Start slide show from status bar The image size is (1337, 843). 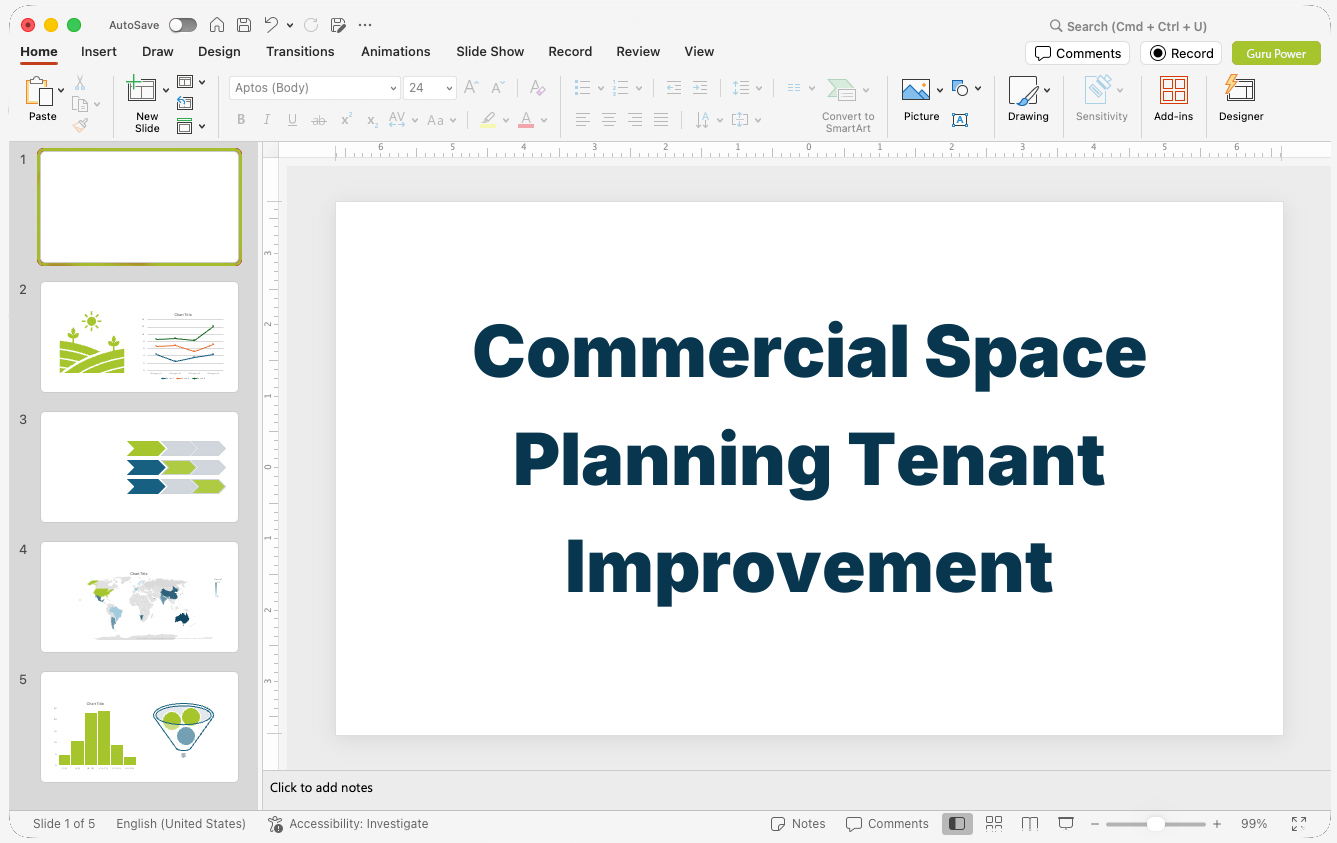pos(1066,823)
